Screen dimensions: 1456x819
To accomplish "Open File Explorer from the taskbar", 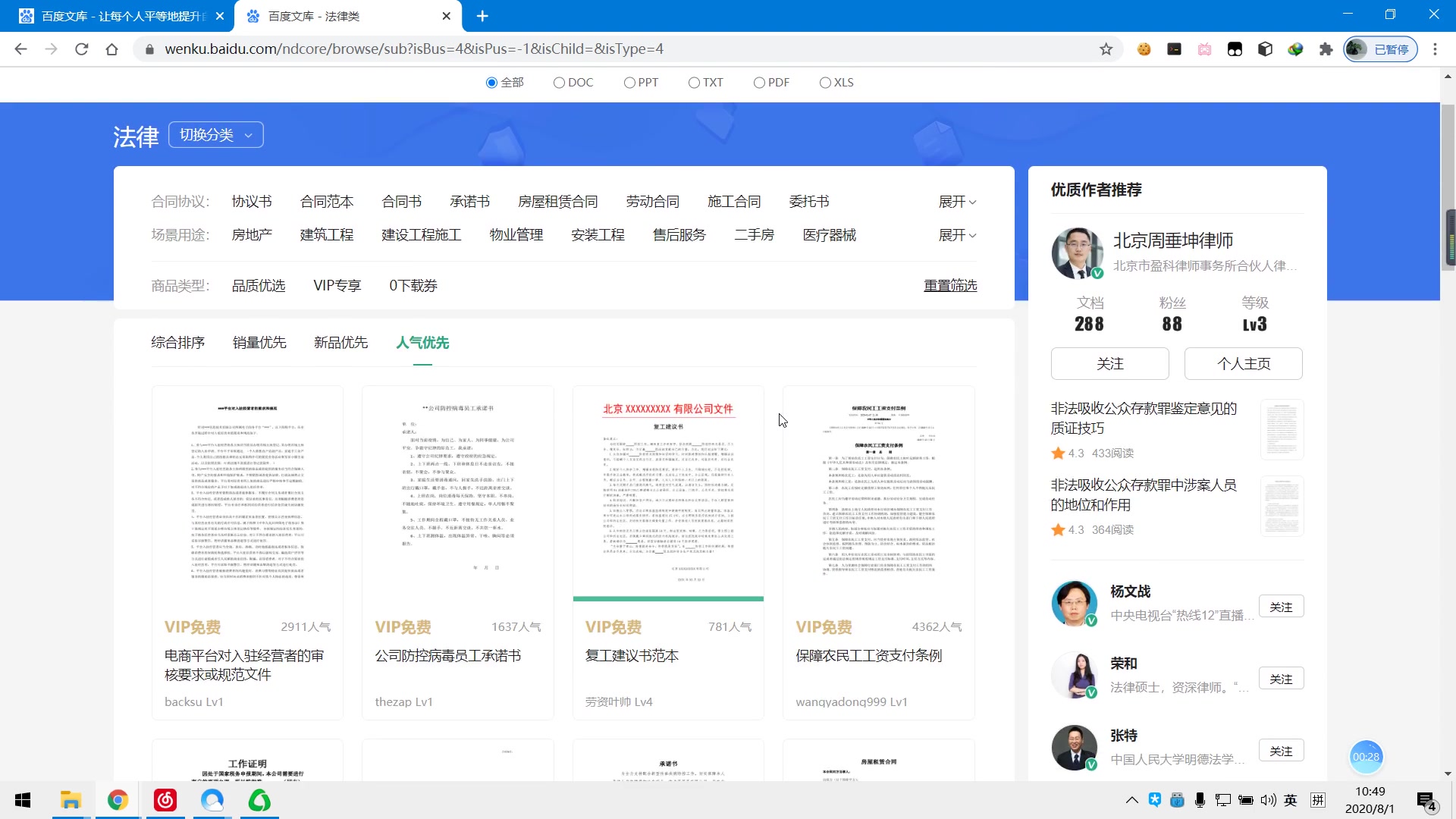I will 71,800.
